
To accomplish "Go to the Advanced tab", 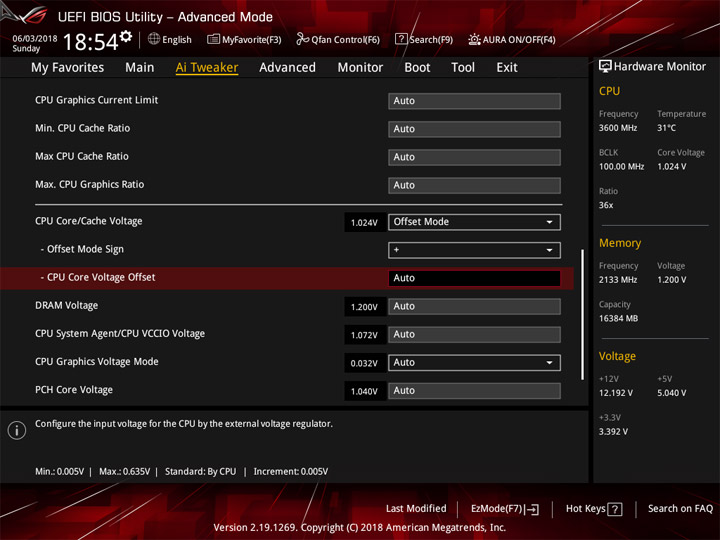I will (287, 68).
